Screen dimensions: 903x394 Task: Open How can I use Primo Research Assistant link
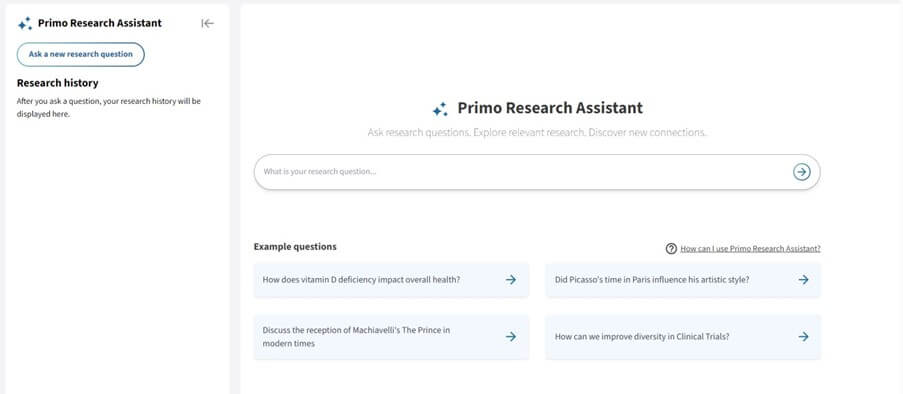pyautogui.click(x=750, y=249)
